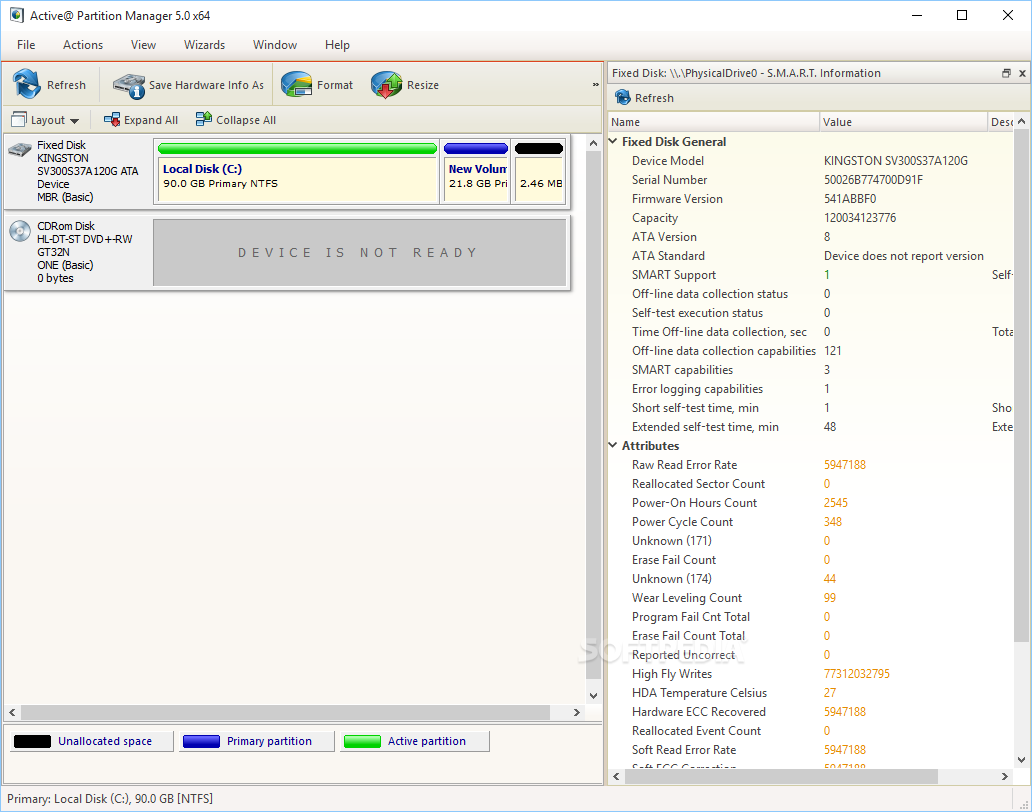The height and width of the screenshot is (812, 1032).
Task: Select the Local Disk (C:) partition
Action: click(297, 172)
